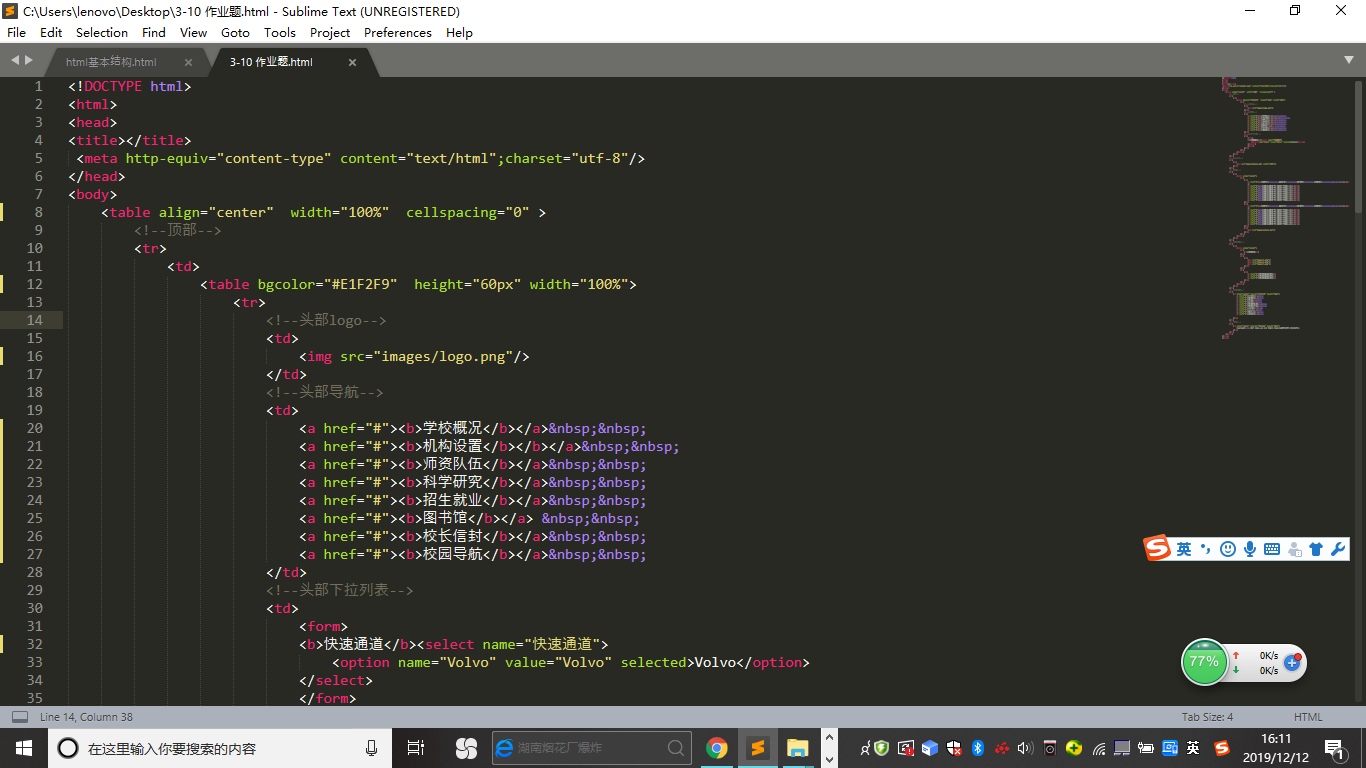Click the 英 input indicator in system tray
Viewport: 1366px width, 768px height.
click(1193, 748)
